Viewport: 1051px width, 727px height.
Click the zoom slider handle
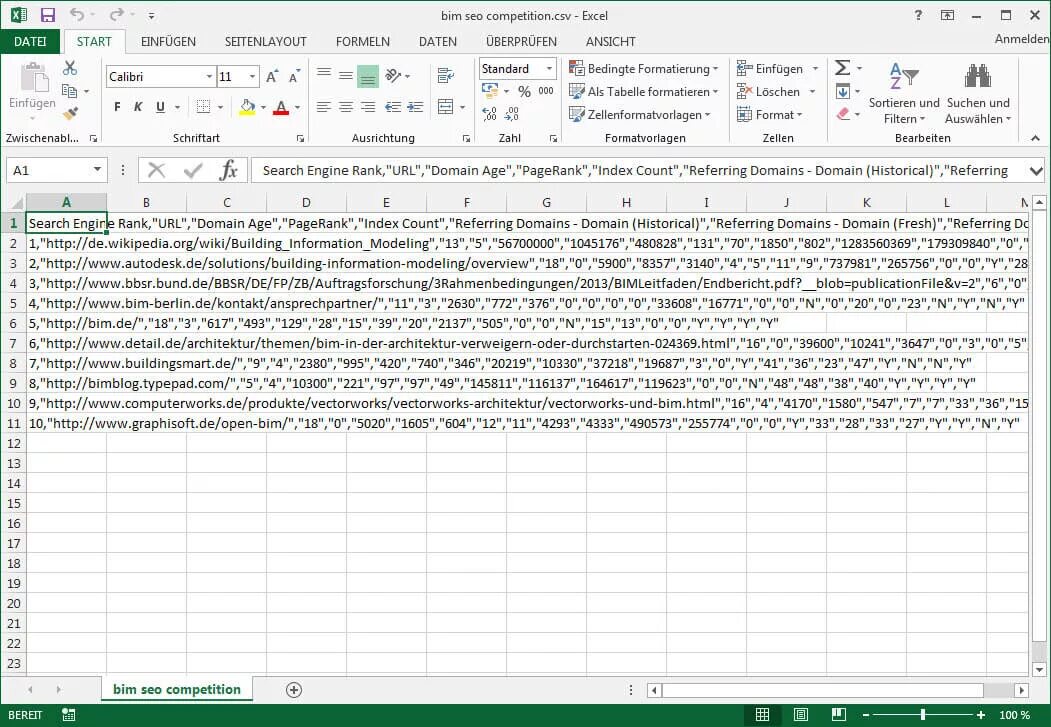(923, 715)
